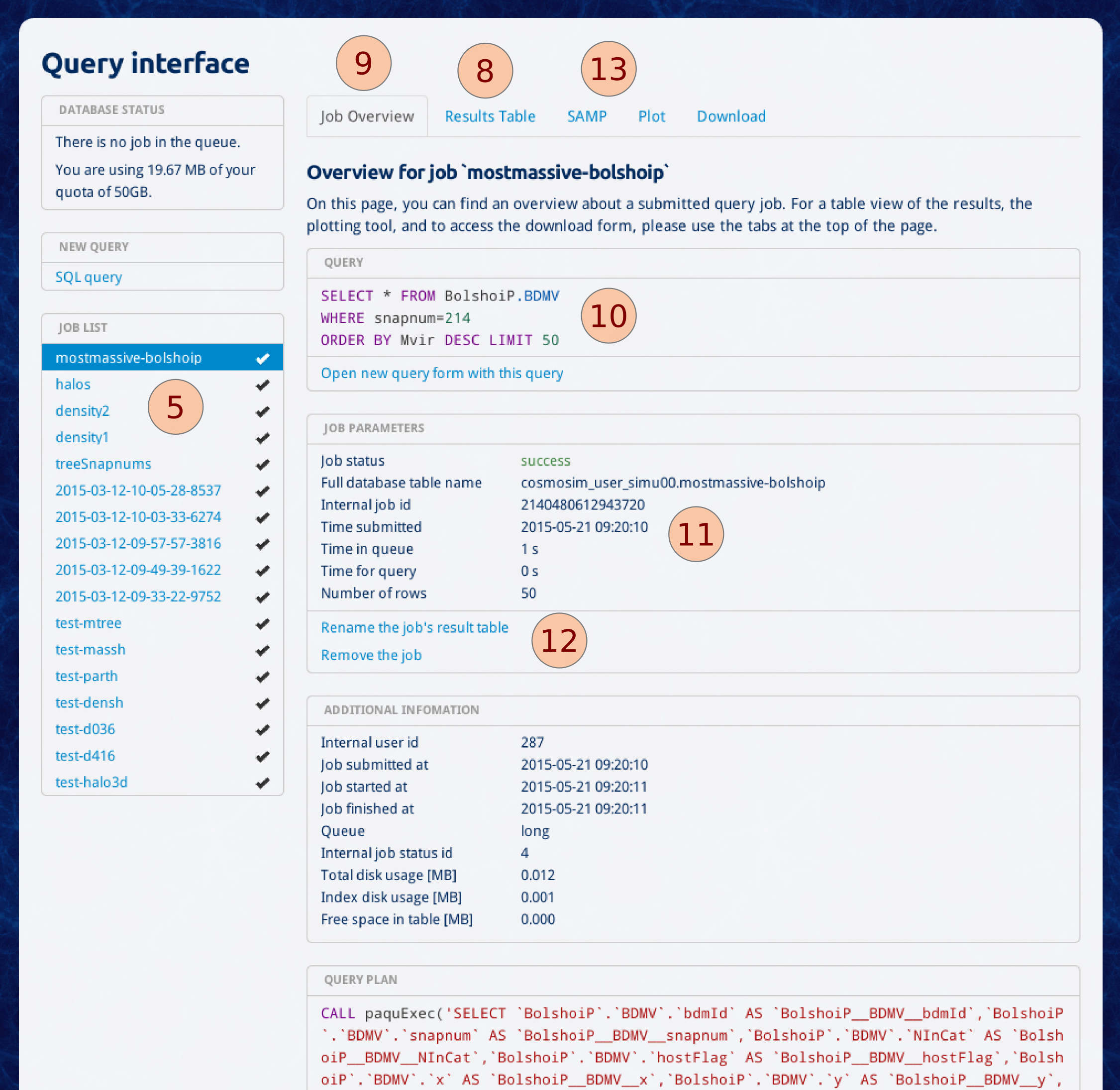Click the checkmark icon beside job 2015-03-12-09-49-39-1622
The height and width of the screenshot is (1090, 1120).
pyautogui.click(x=263, y=571)
